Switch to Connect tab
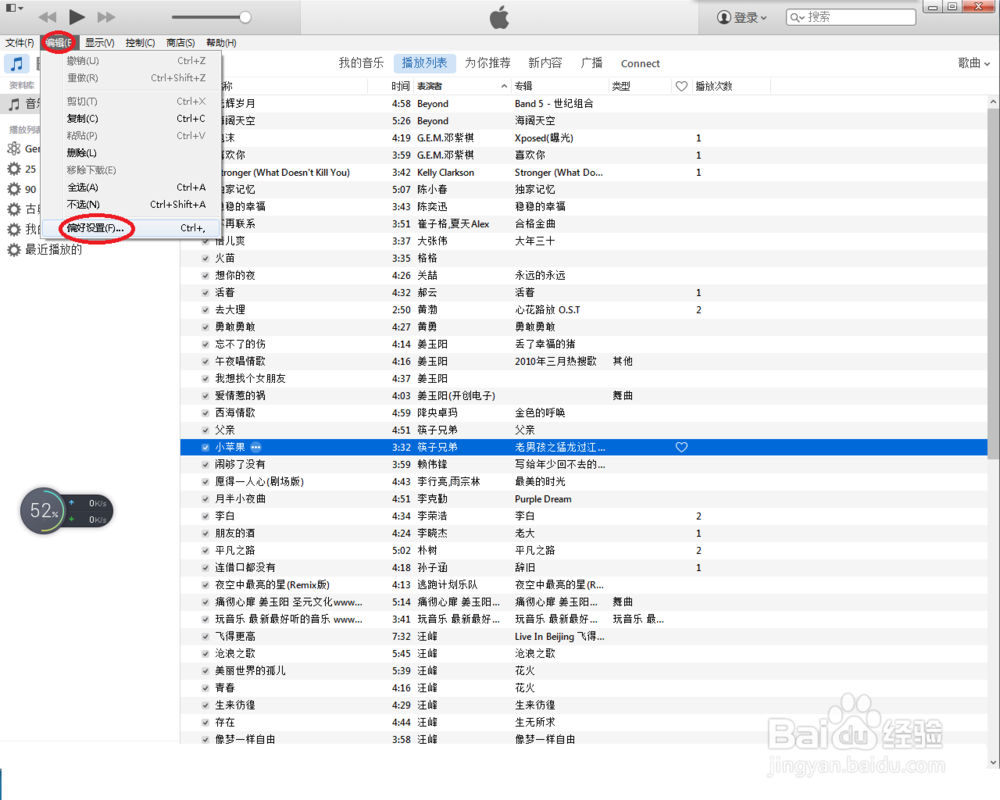 coord(640,64)
